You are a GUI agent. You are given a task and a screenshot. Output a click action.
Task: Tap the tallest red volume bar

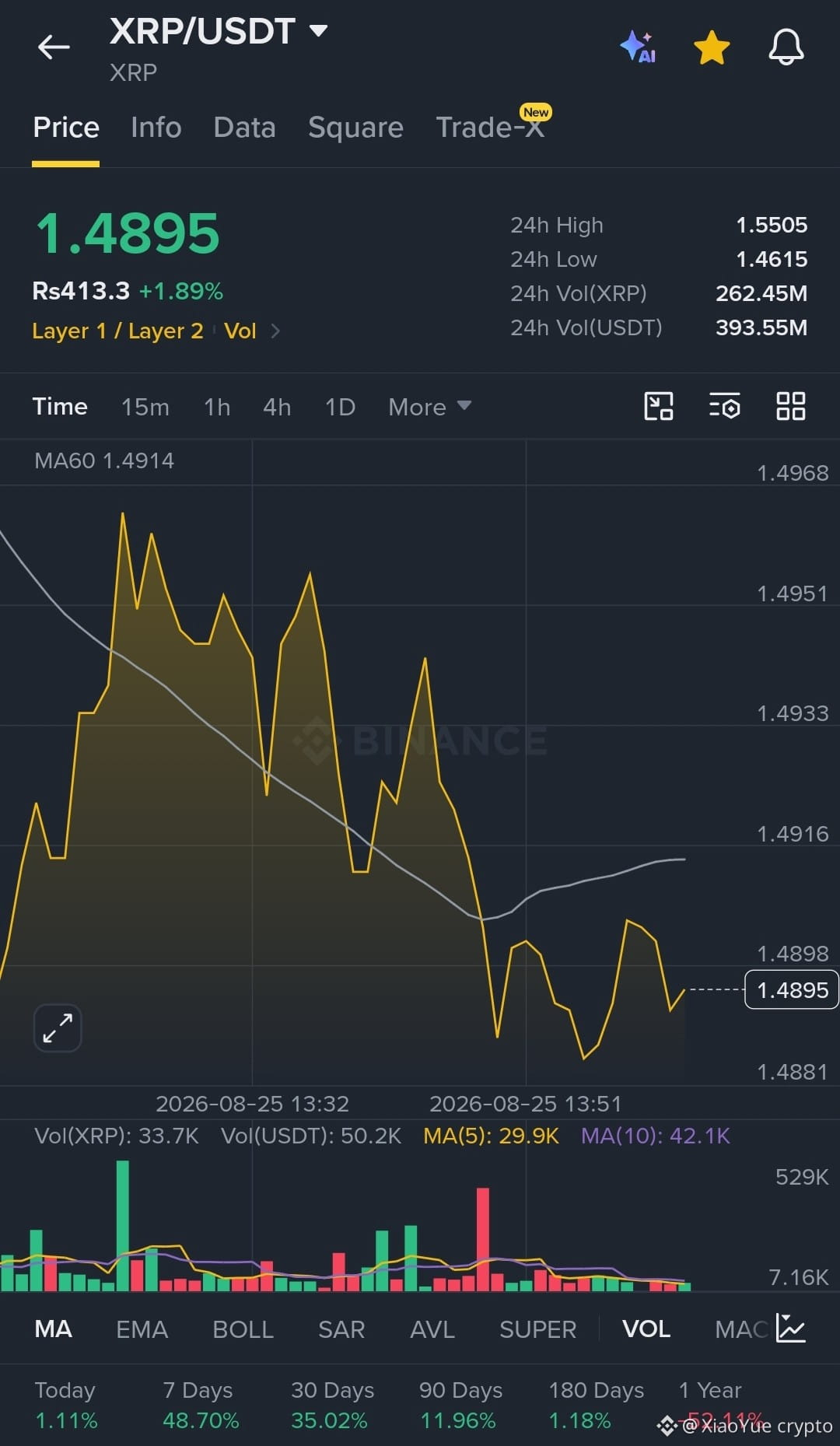[483, 1239]
